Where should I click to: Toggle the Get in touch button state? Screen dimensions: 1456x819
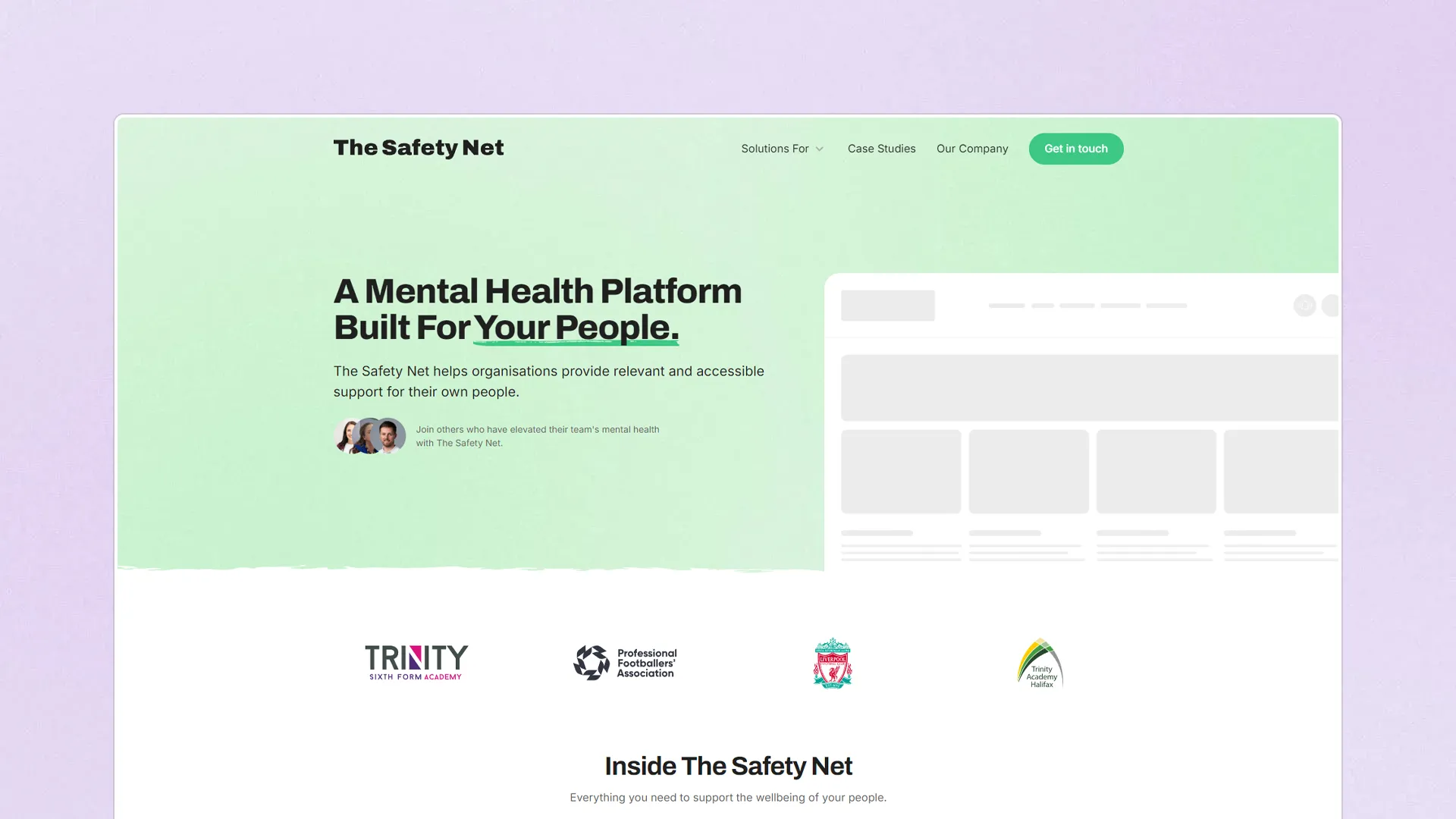tap(1075, 148)
